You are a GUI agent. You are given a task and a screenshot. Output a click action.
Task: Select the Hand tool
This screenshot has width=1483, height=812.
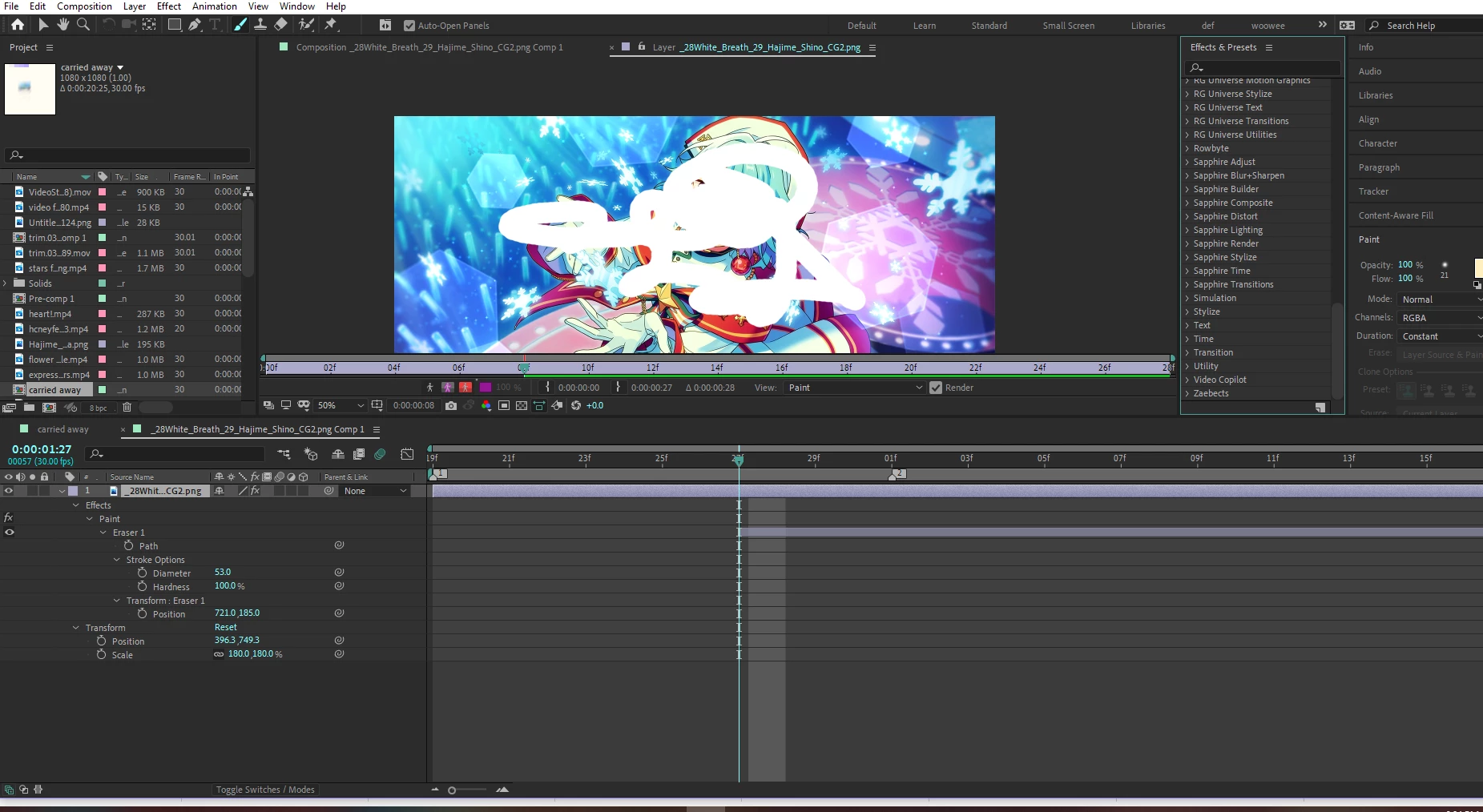(63, 25)
